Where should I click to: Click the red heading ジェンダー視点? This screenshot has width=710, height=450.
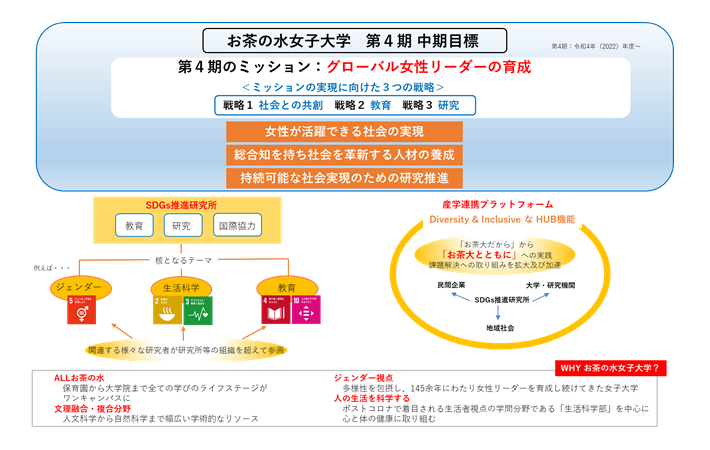pyautogui.click(x=363, y=378)
